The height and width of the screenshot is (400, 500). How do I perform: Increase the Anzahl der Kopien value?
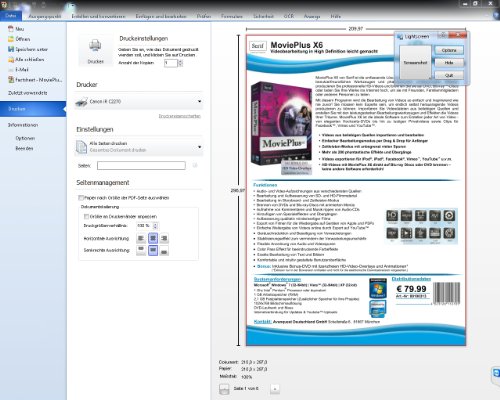[x=180, y=61]
